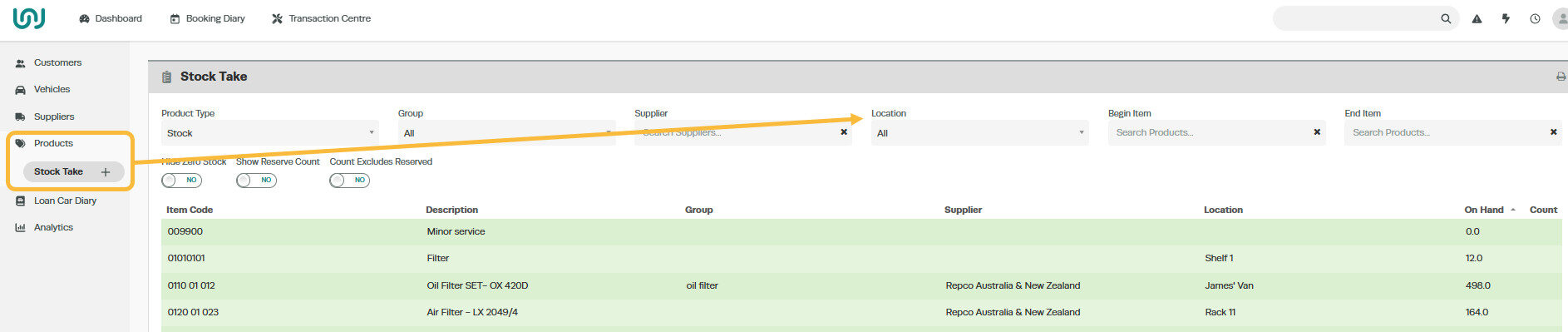
Task: Select the Stock Take submenu item
Action: (58, 171)
